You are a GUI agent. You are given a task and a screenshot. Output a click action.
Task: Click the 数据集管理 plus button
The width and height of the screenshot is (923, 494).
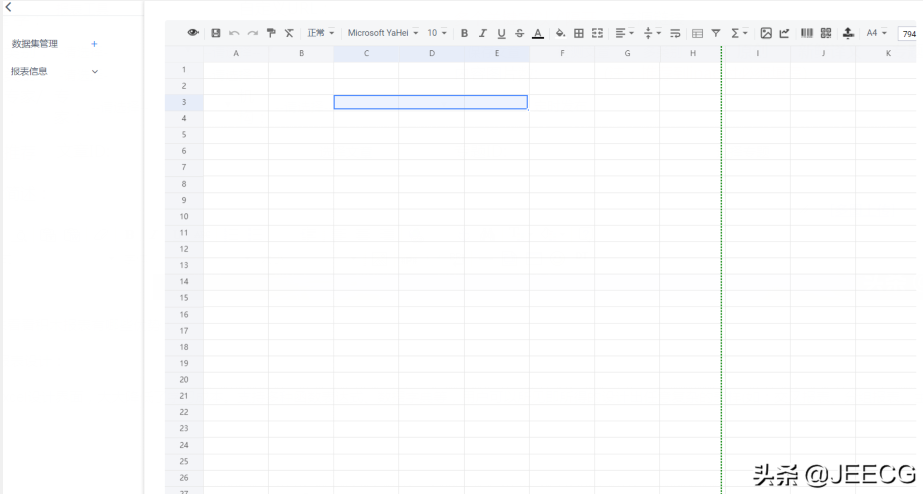click(x=95, y=44)
